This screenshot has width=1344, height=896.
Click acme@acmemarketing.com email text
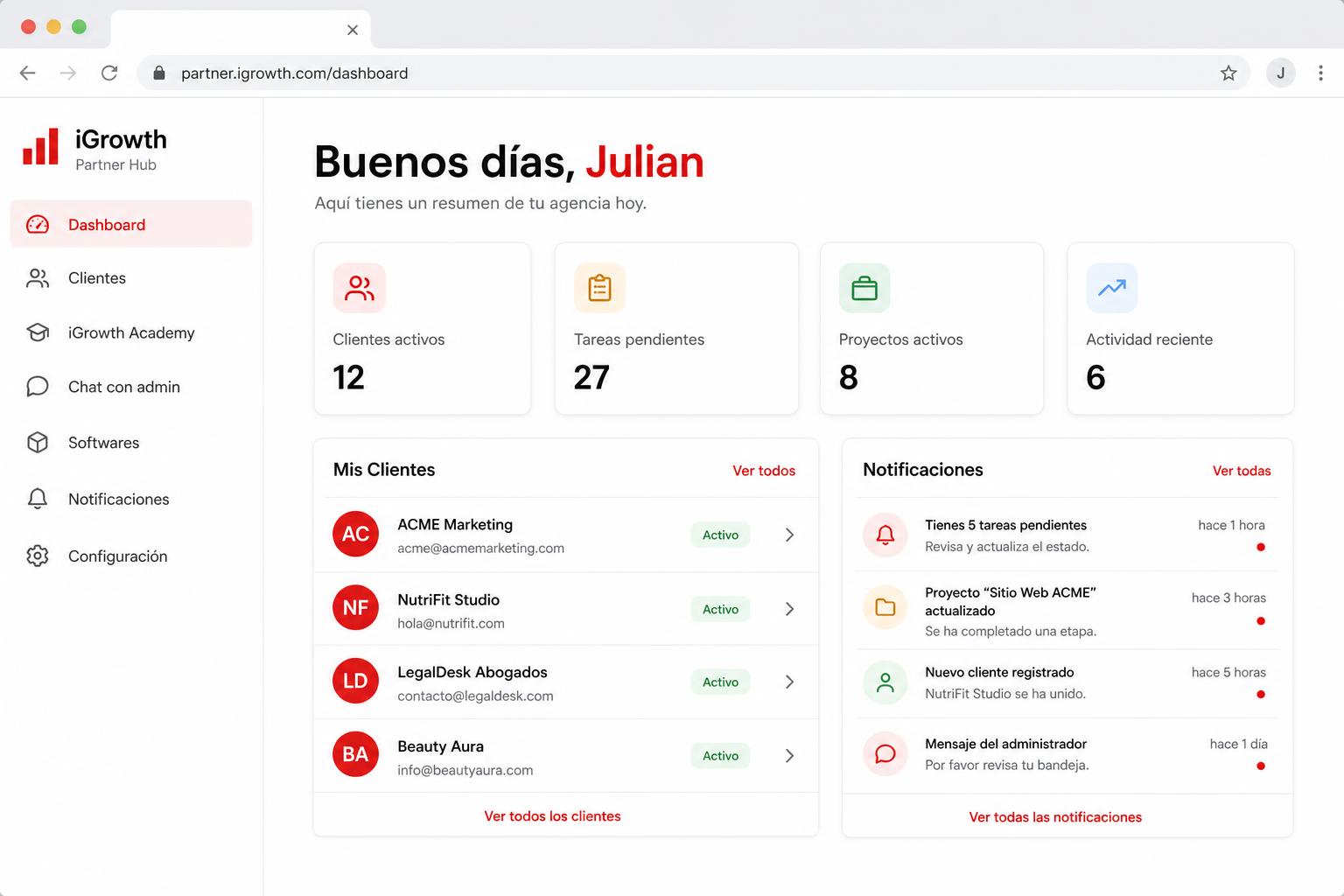tap(480, 548)
